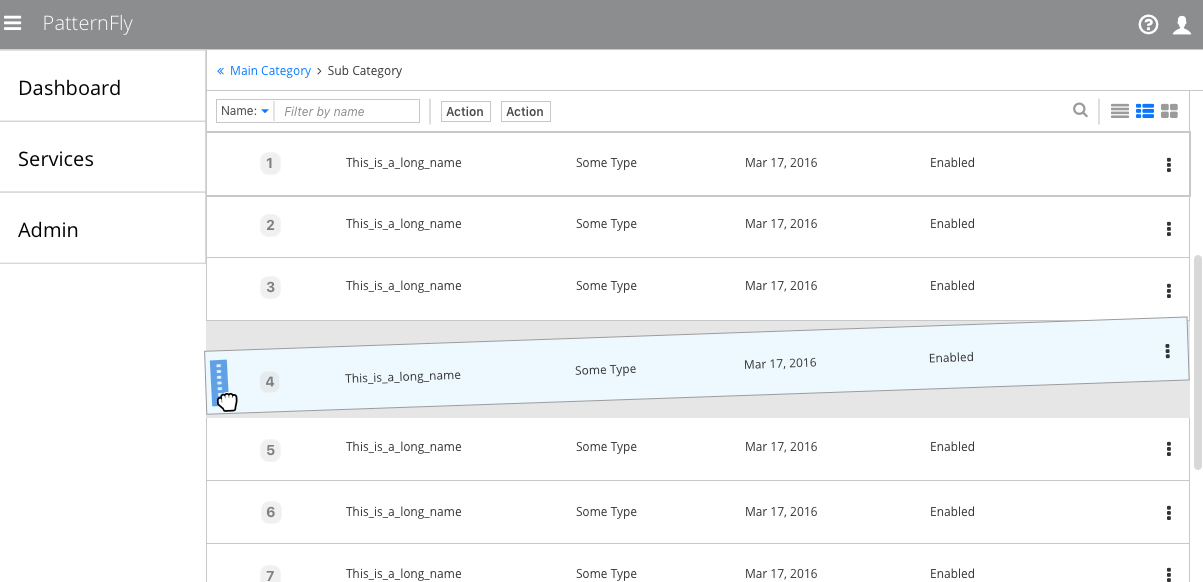Click Some Type in row 2
1203x582 pixels.
[606, 224]
